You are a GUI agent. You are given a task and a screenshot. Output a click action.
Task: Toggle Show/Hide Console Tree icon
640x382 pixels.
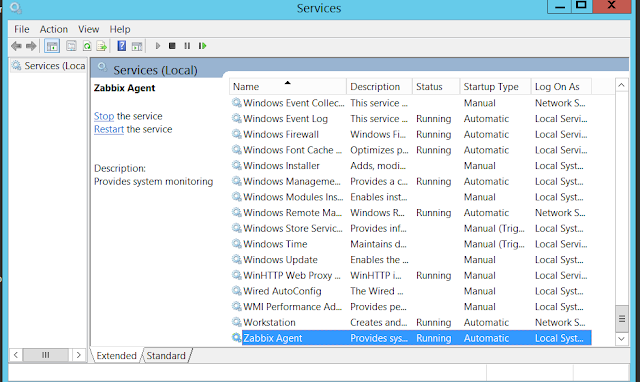point(52,46)
